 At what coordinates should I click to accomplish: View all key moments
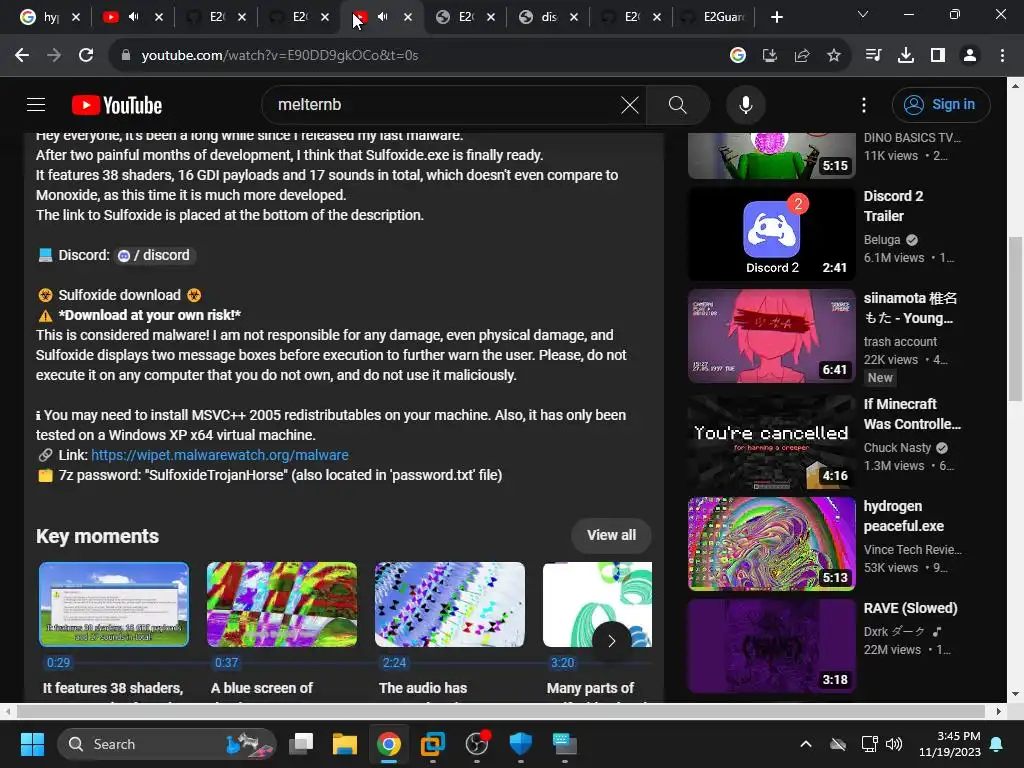coord(611,536)
